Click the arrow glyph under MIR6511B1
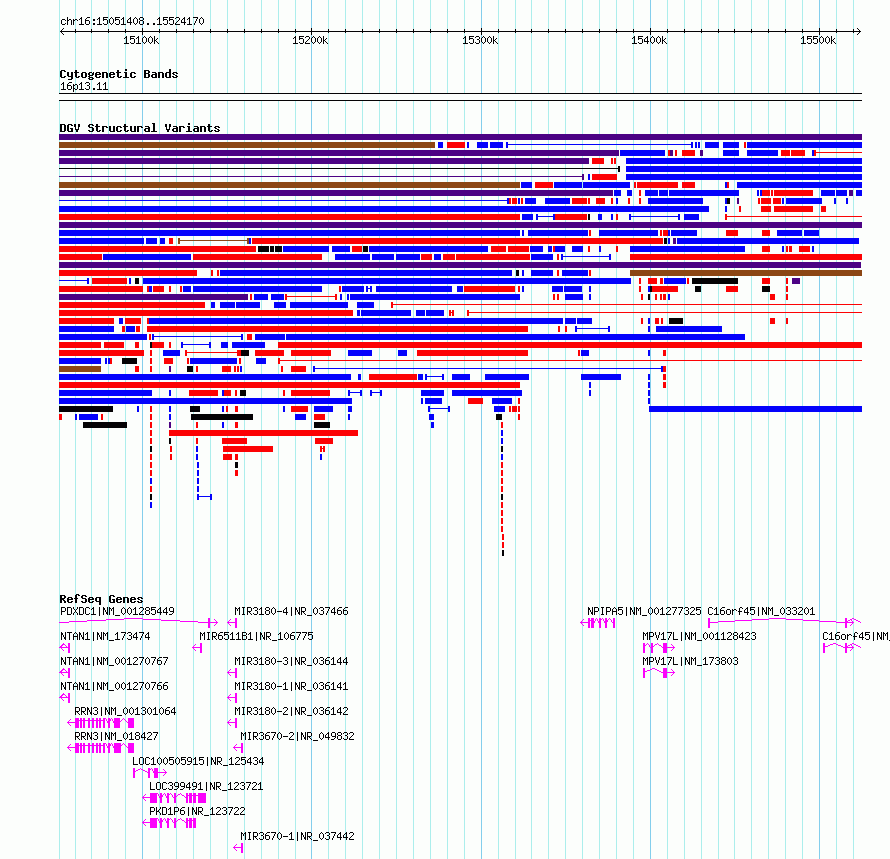This screenshot has width=890, height=859. tap(197, 648)
